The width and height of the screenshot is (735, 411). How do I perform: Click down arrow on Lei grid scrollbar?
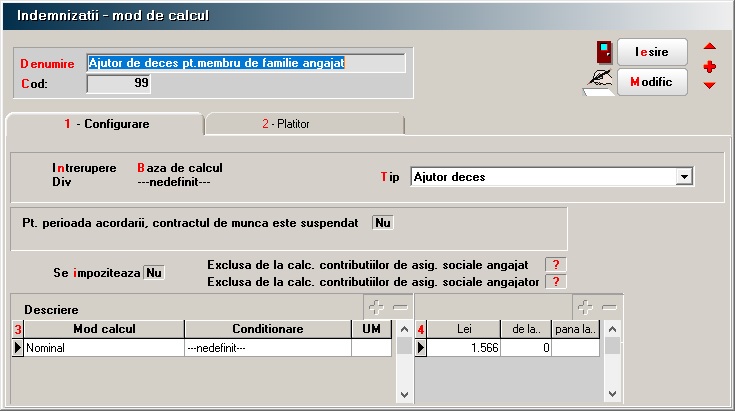point(612,394)
